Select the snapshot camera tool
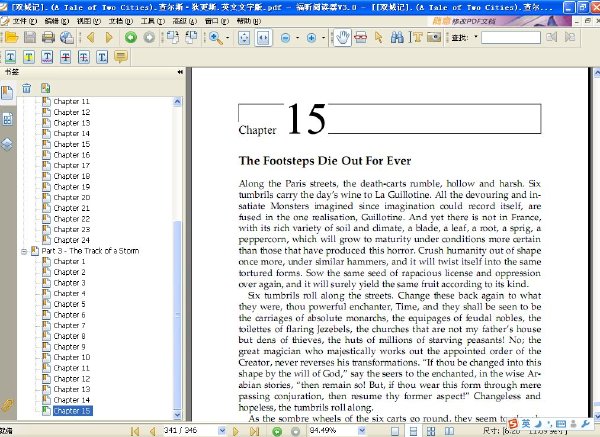This screenshot has height=437, width=600. tap(434, 38)
